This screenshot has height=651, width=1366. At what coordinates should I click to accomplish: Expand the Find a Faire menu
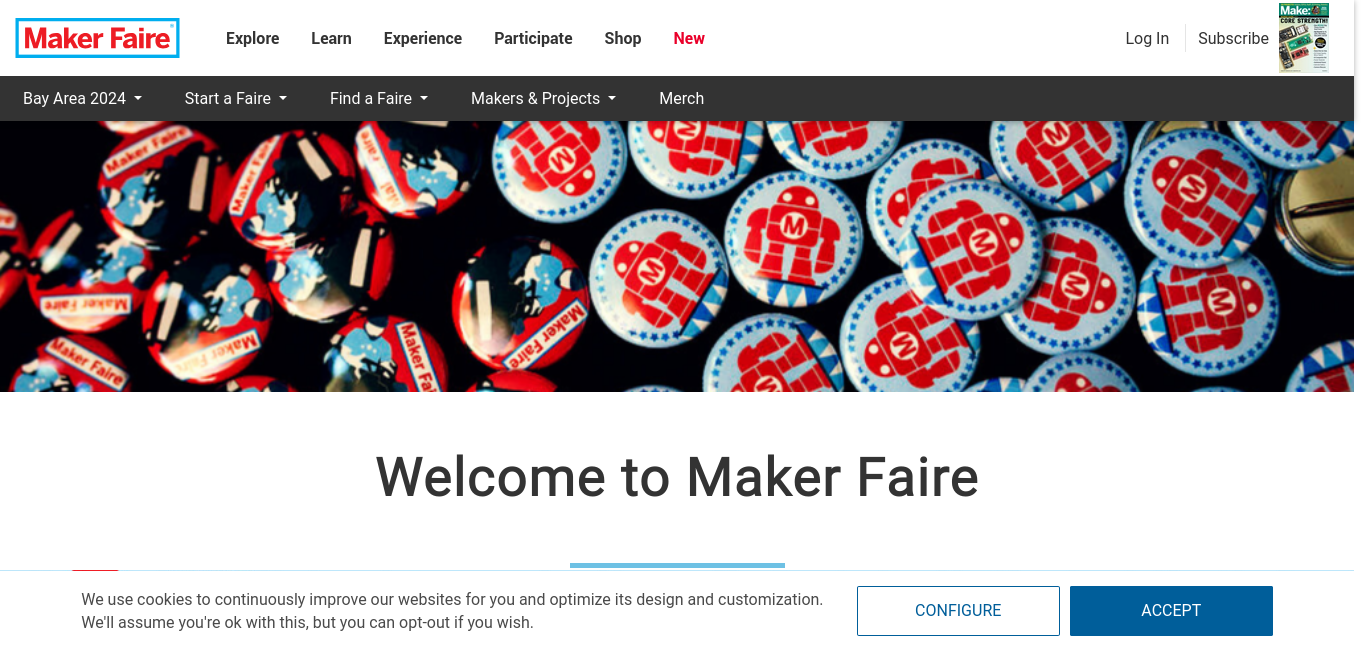(x=379, y=98)
